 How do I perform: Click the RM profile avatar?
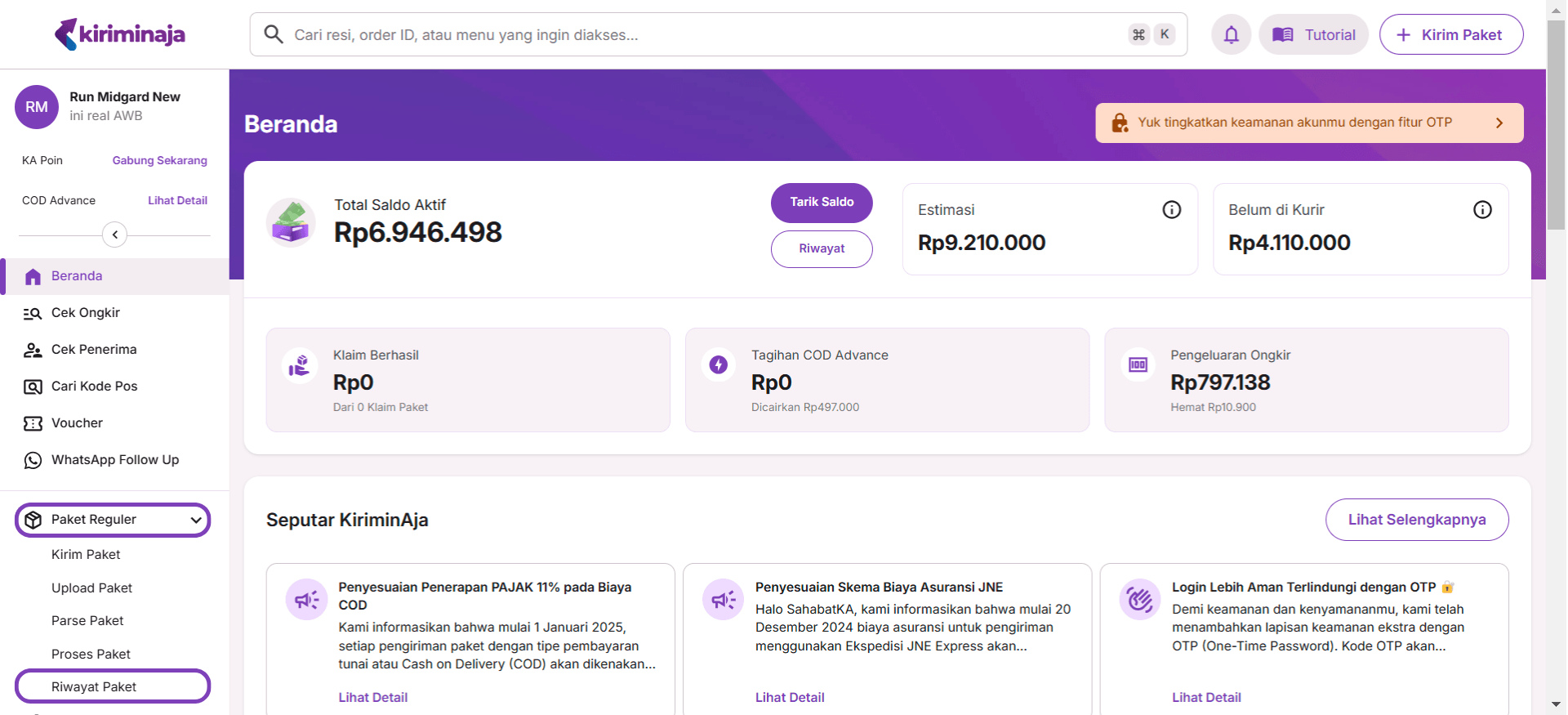pyautogui.click(x=37, y=107)
